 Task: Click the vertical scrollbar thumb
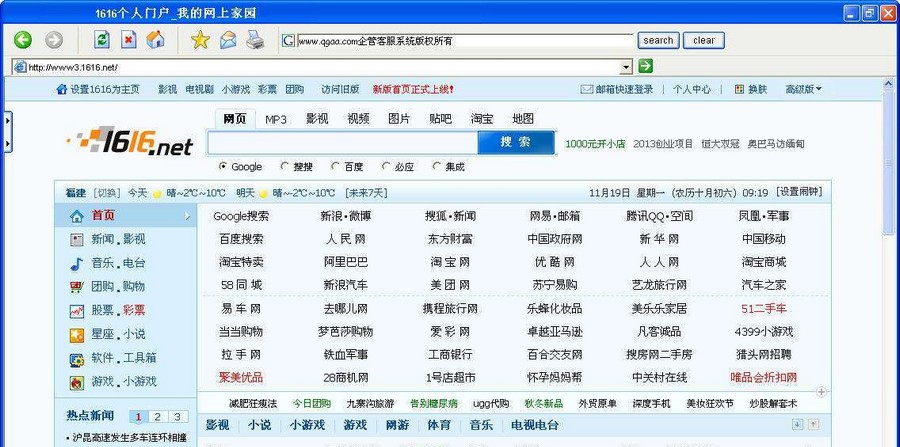pos(889,163)
